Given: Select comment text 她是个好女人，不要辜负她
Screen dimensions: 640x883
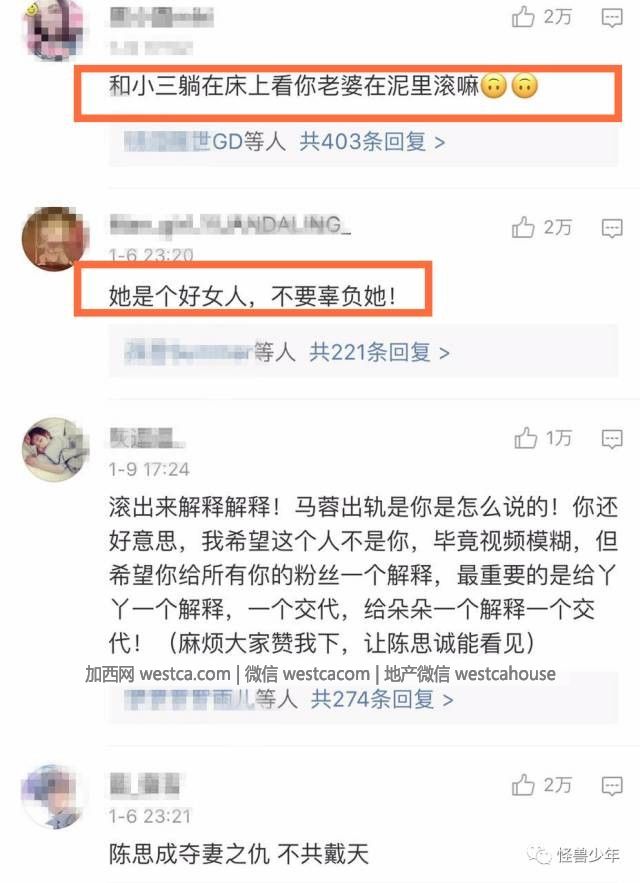Looking at the screenshot, I should point(252,296).
